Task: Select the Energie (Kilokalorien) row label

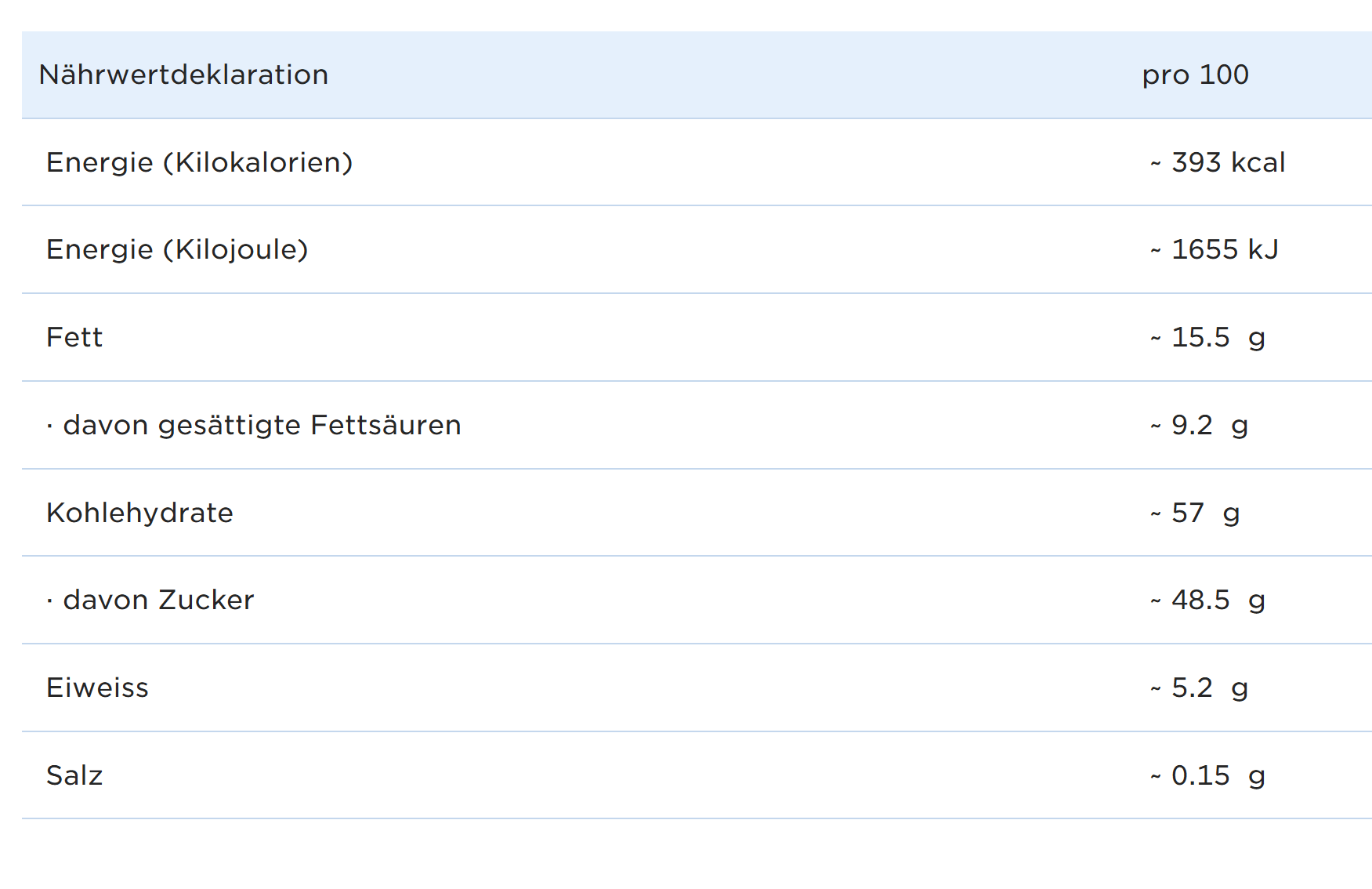Action: (x=200, y=163)
